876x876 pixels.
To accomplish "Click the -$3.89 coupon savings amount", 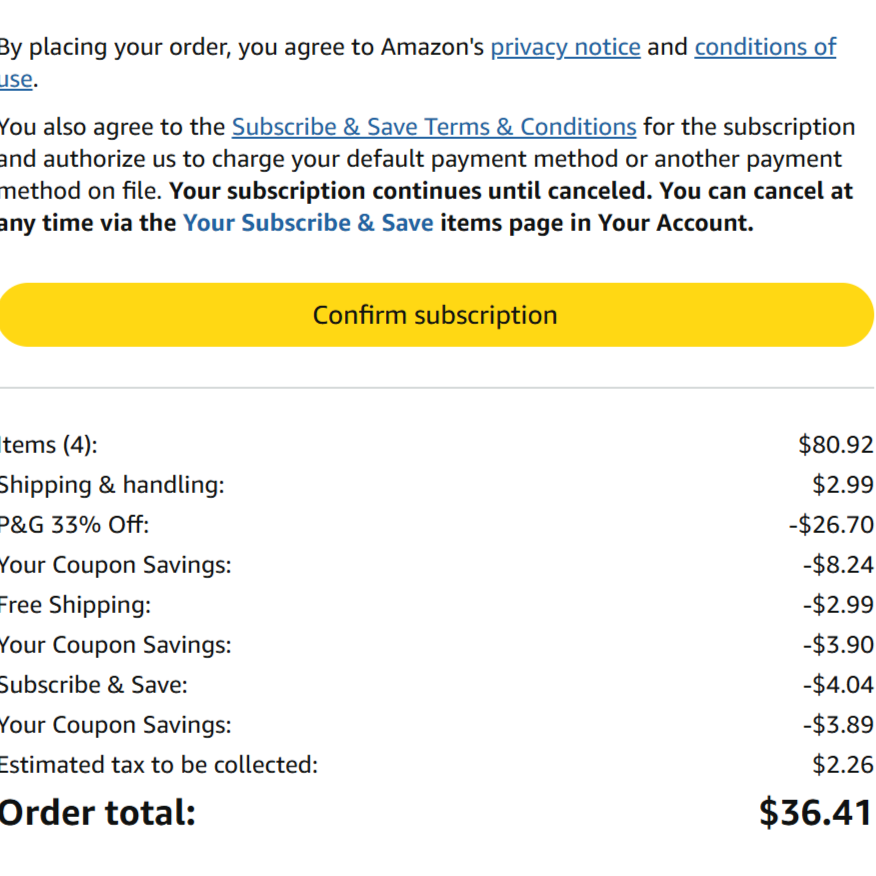I will click(837, 725).
